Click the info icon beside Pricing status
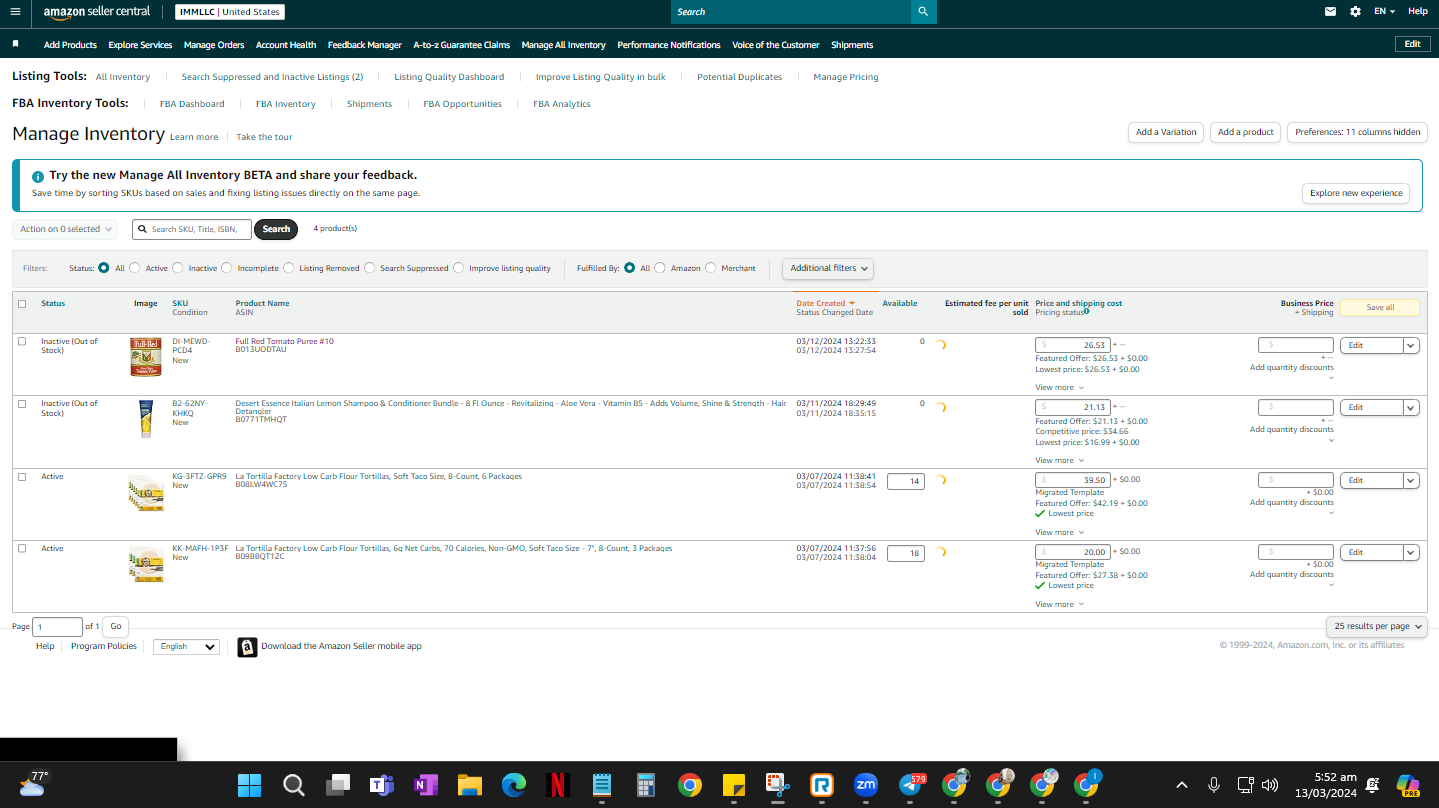The height and width of the screenshot is (808, 1439). (1087, 312)
